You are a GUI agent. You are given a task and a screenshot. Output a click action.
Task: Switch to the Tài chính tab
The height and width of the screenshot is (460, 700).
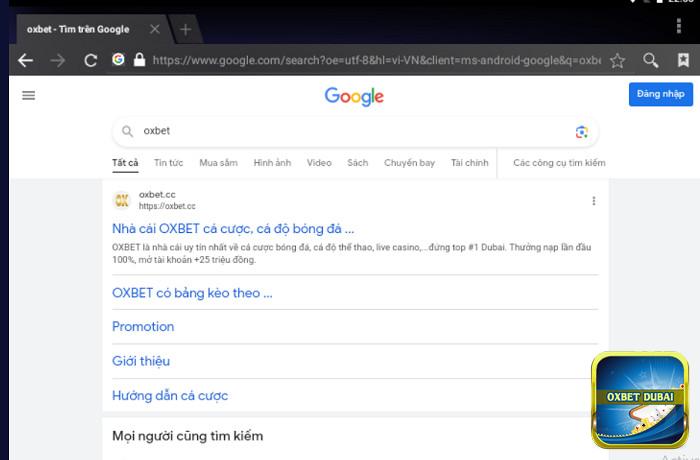pos(470,163)
